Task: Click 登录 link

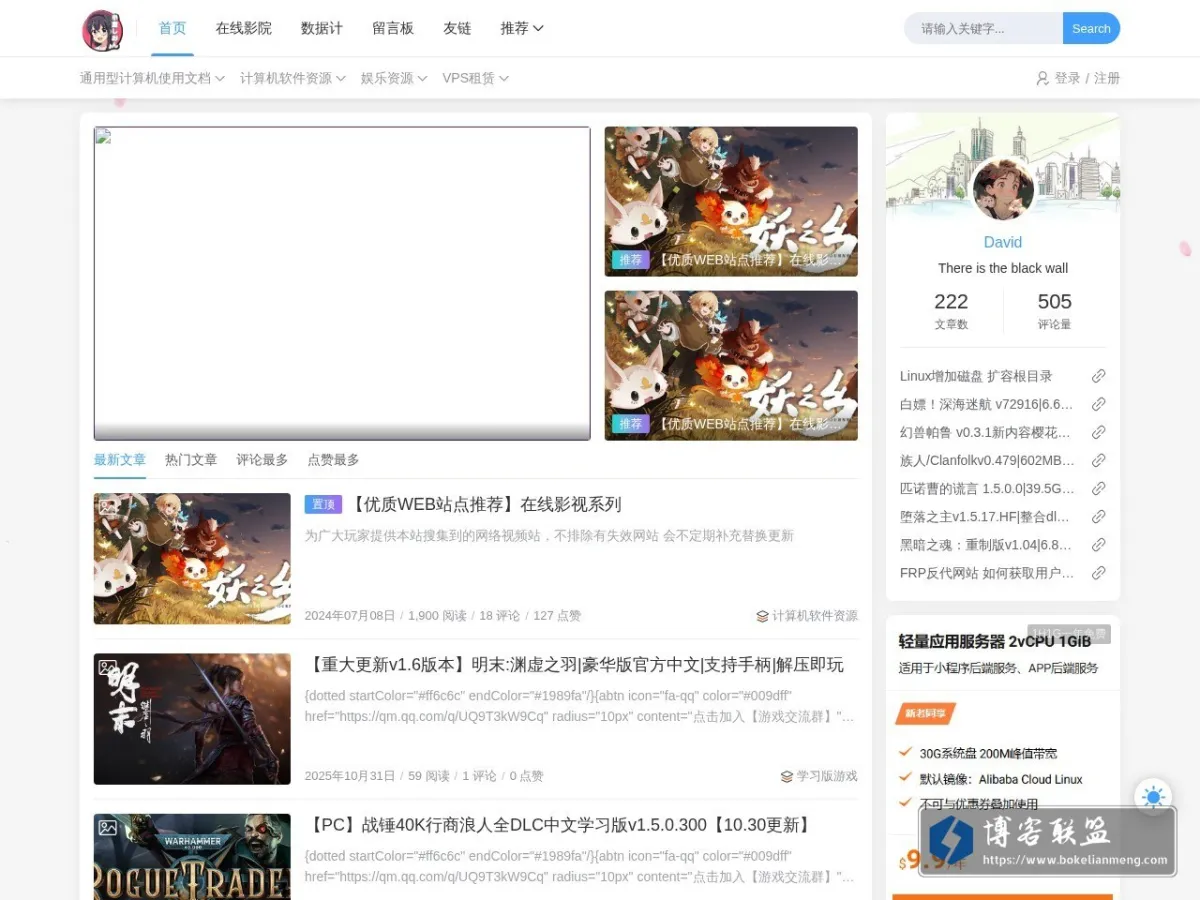Action: [1067, 78]
